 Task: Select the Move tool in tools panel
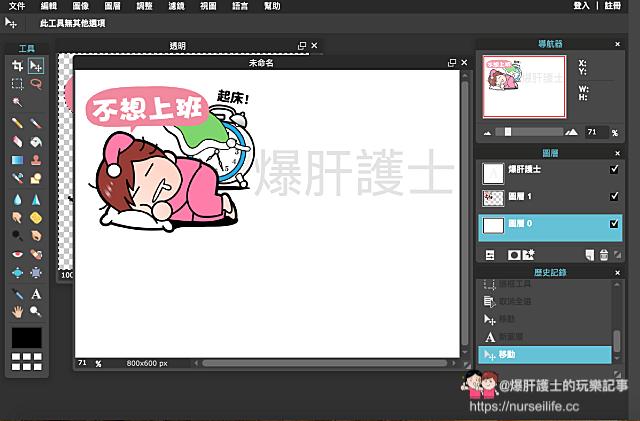click(x=36, y=65)
